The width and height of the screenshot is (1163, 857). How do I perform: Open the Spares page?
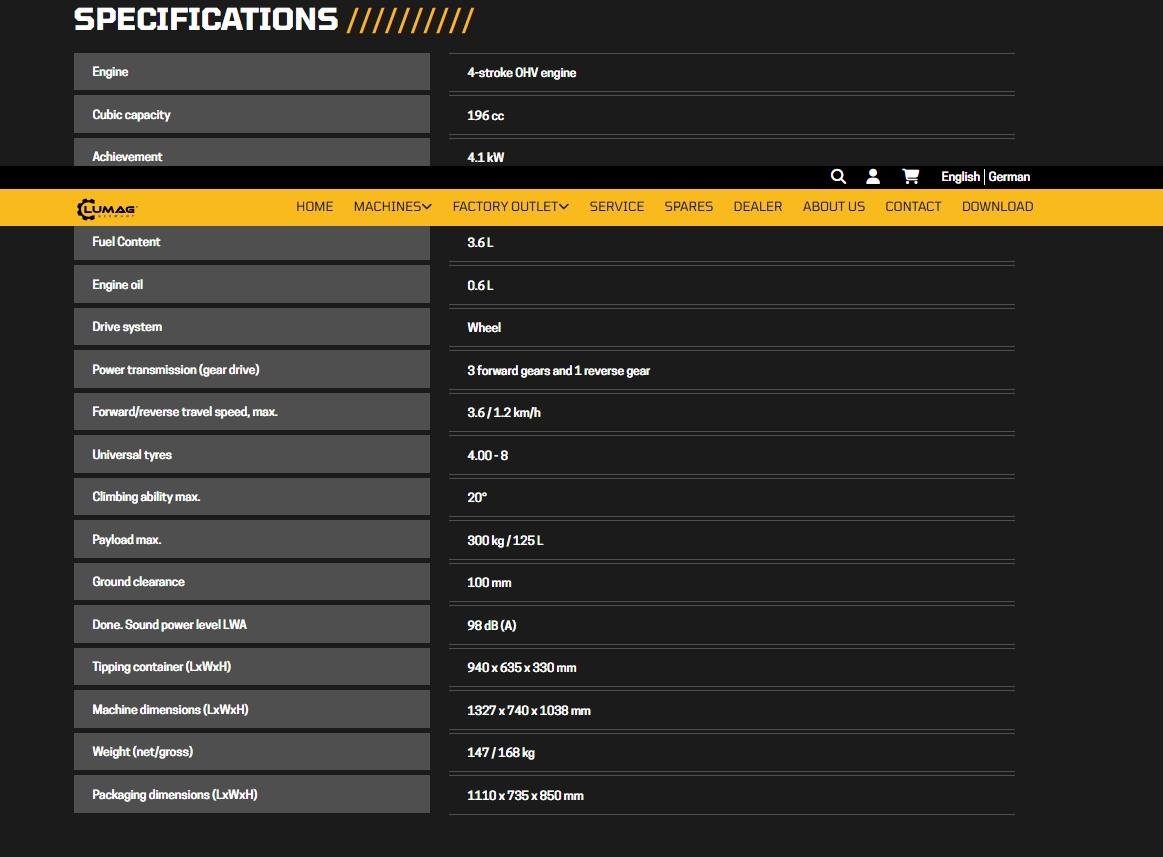click(x=689, y=207)
